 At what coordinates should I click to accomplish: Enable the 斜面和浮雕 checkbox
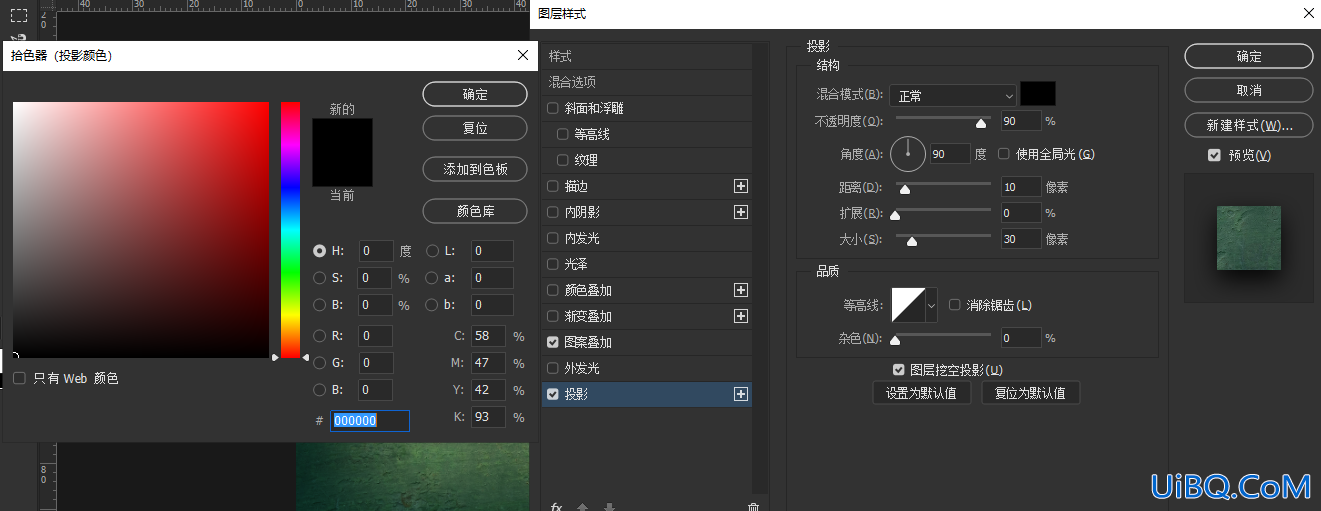tap(554, 108)
